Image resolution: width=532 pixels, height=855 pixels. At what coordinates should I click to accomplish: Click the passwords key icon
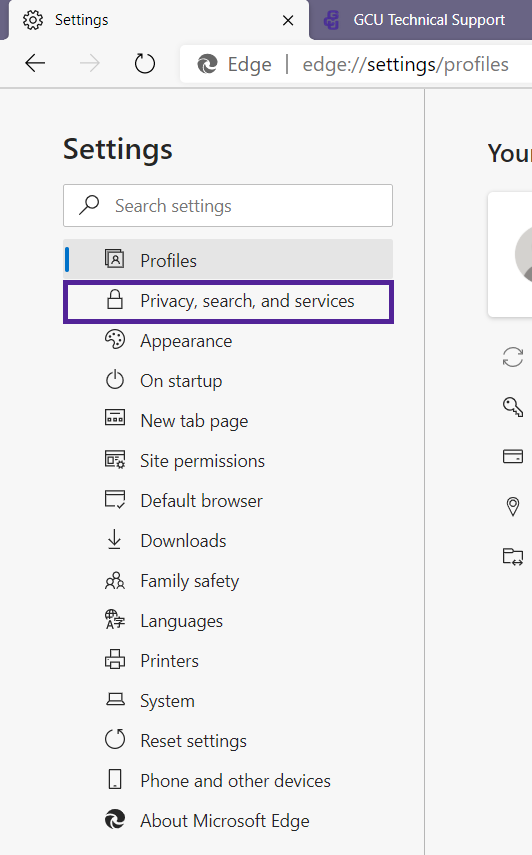click(512, 407)
